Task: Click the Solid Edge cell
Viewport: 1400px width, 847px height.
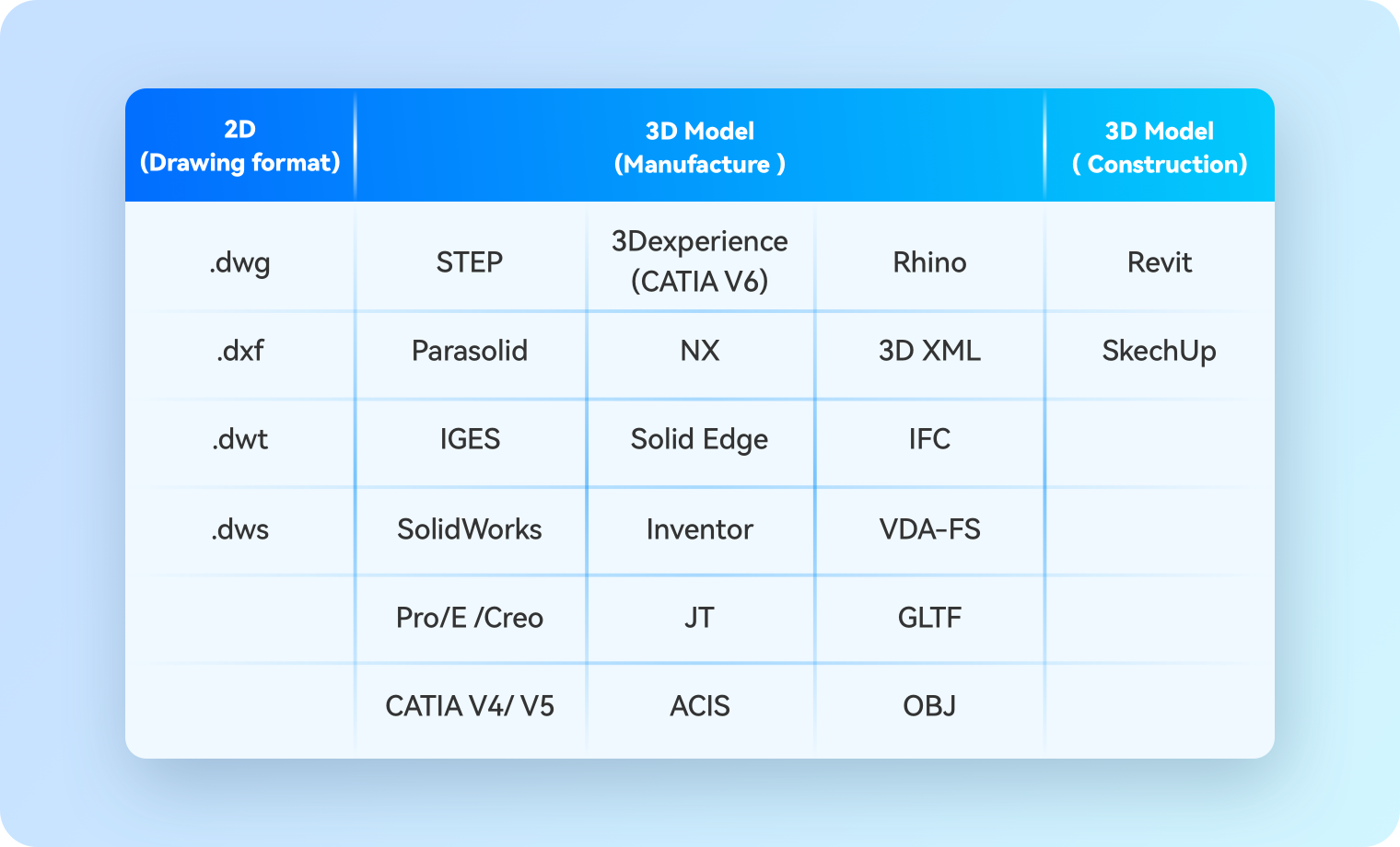Action: [700, 439]
